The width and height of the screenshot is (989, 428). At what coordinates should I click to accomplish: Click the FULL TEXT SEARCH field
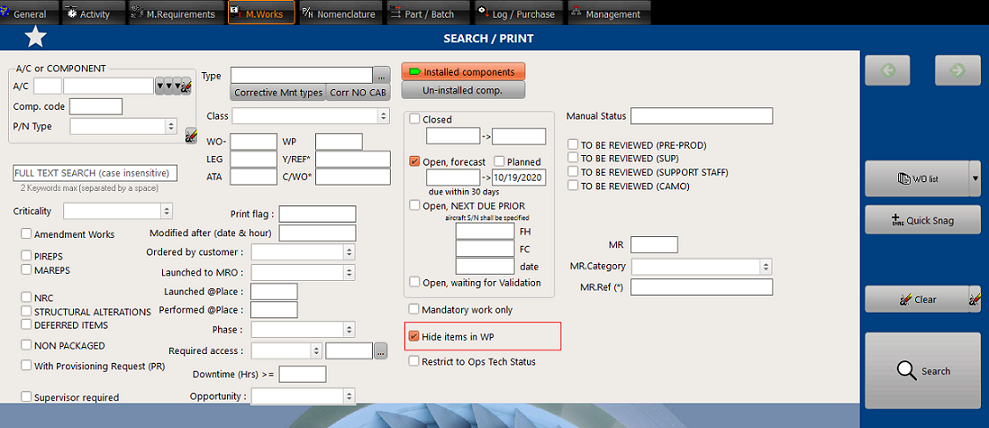[95, 173]
